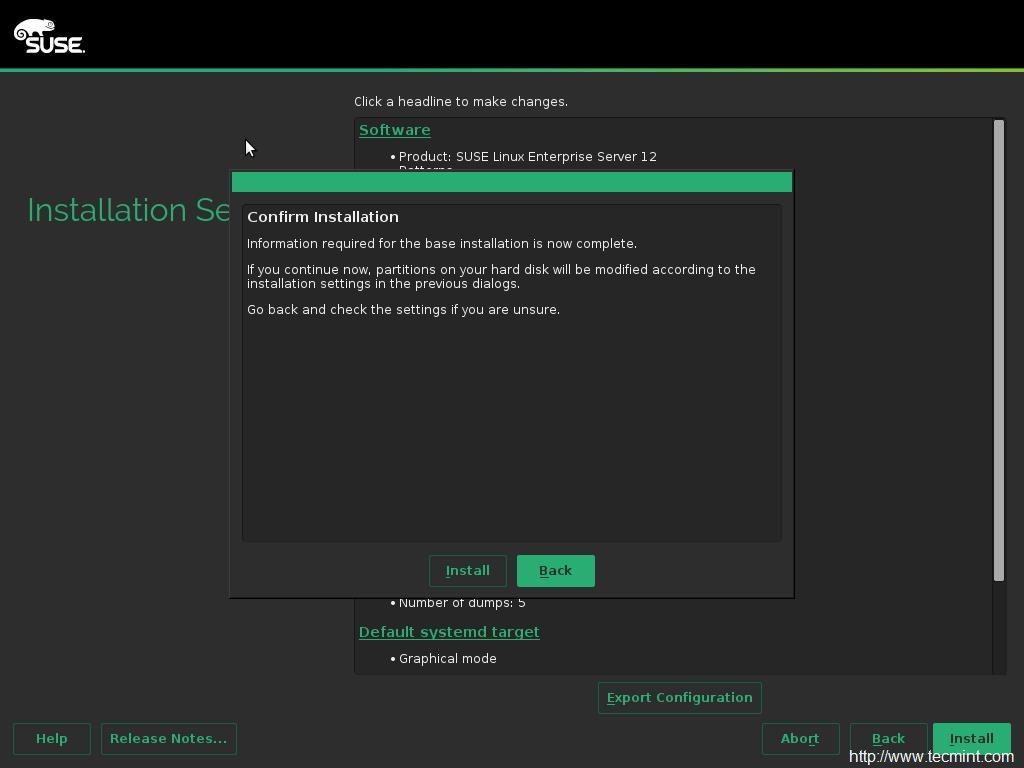Click the Product: SUSE Linux Enterprise Server 12 entry
Image resolution: width=1024 pixels, height=768 pixels.
[x=527, y=157]
